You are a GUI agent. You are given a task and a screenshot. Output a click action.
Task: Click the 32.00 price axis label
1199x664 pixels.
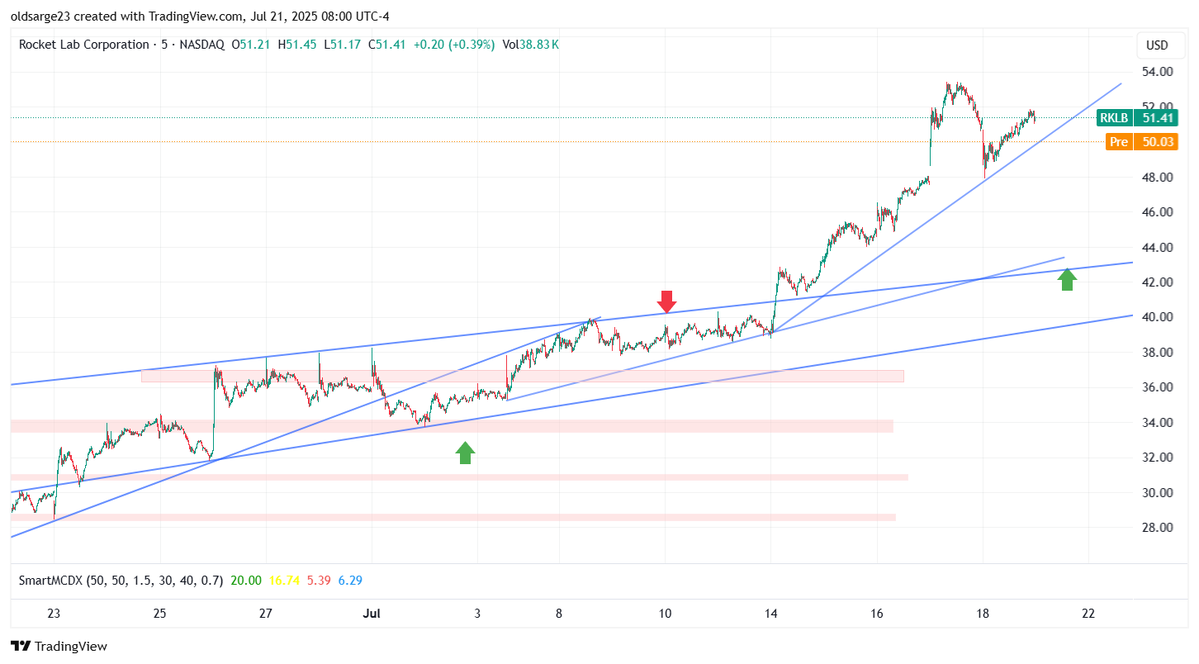pyautogui.click(x=1157, y=457)
